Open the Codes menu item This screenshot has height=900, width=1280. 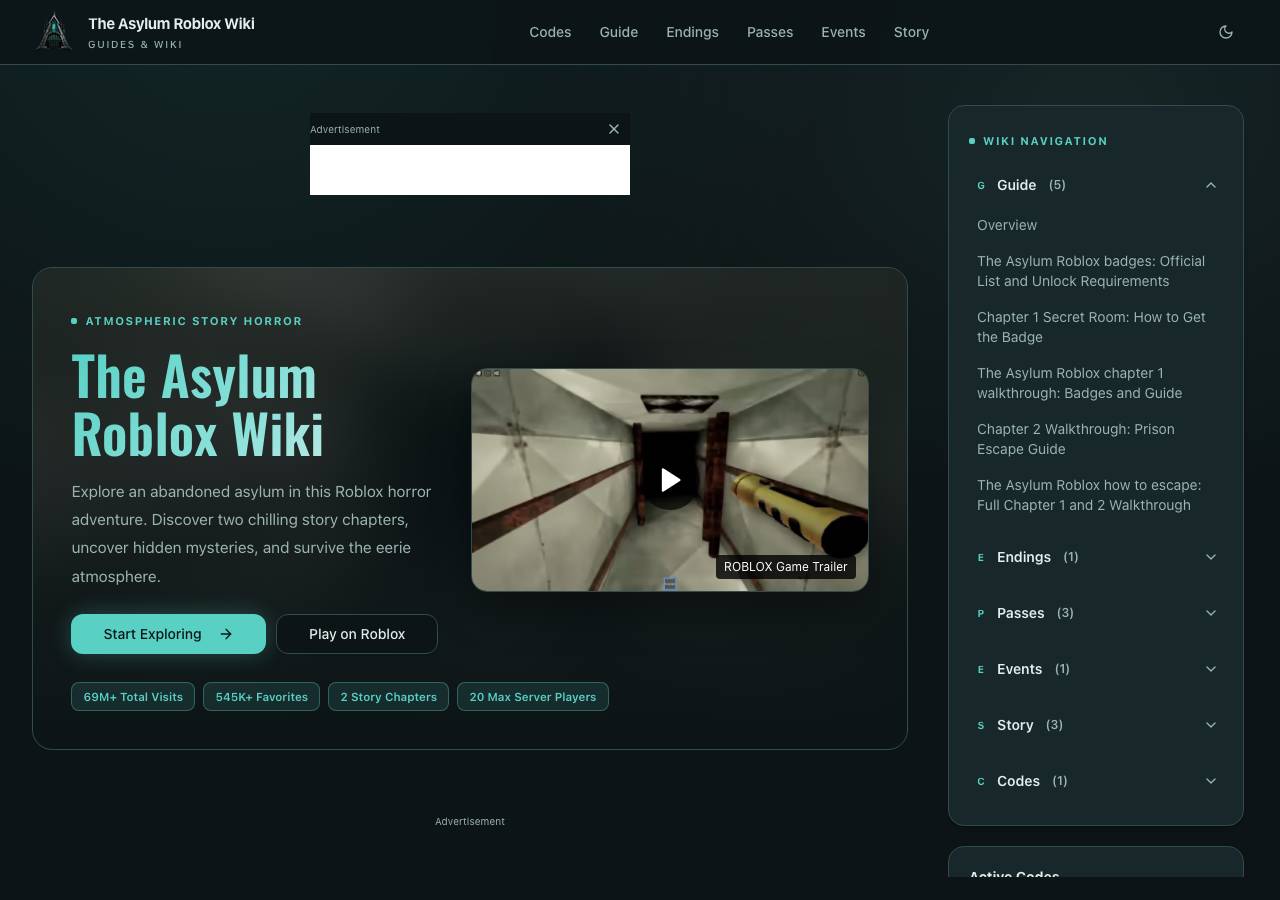click(x=550, y=32)
